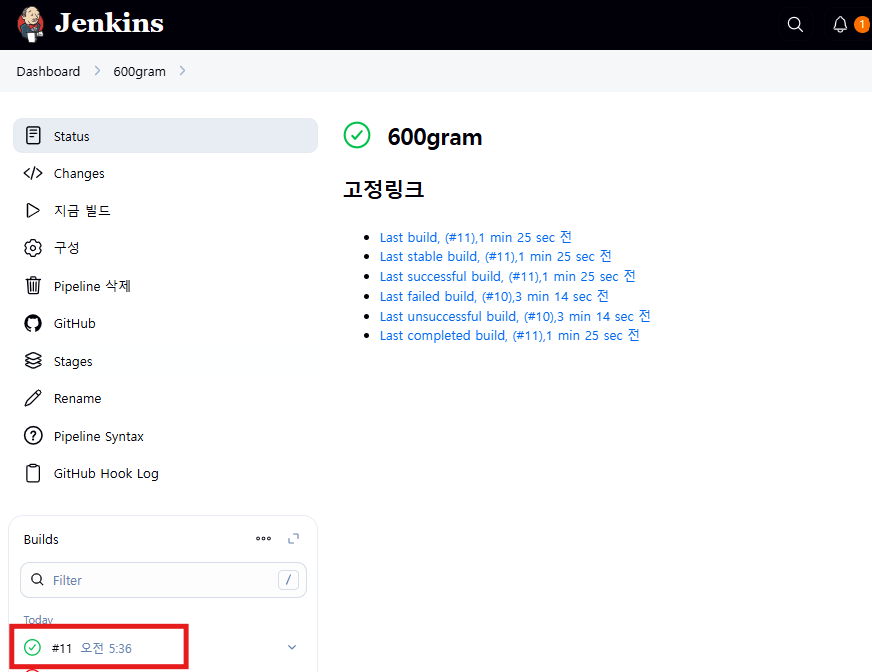This screenshot has width=872, height=672.
Task: Expand build #11 dropdown chevron
Action: (292, 647)
